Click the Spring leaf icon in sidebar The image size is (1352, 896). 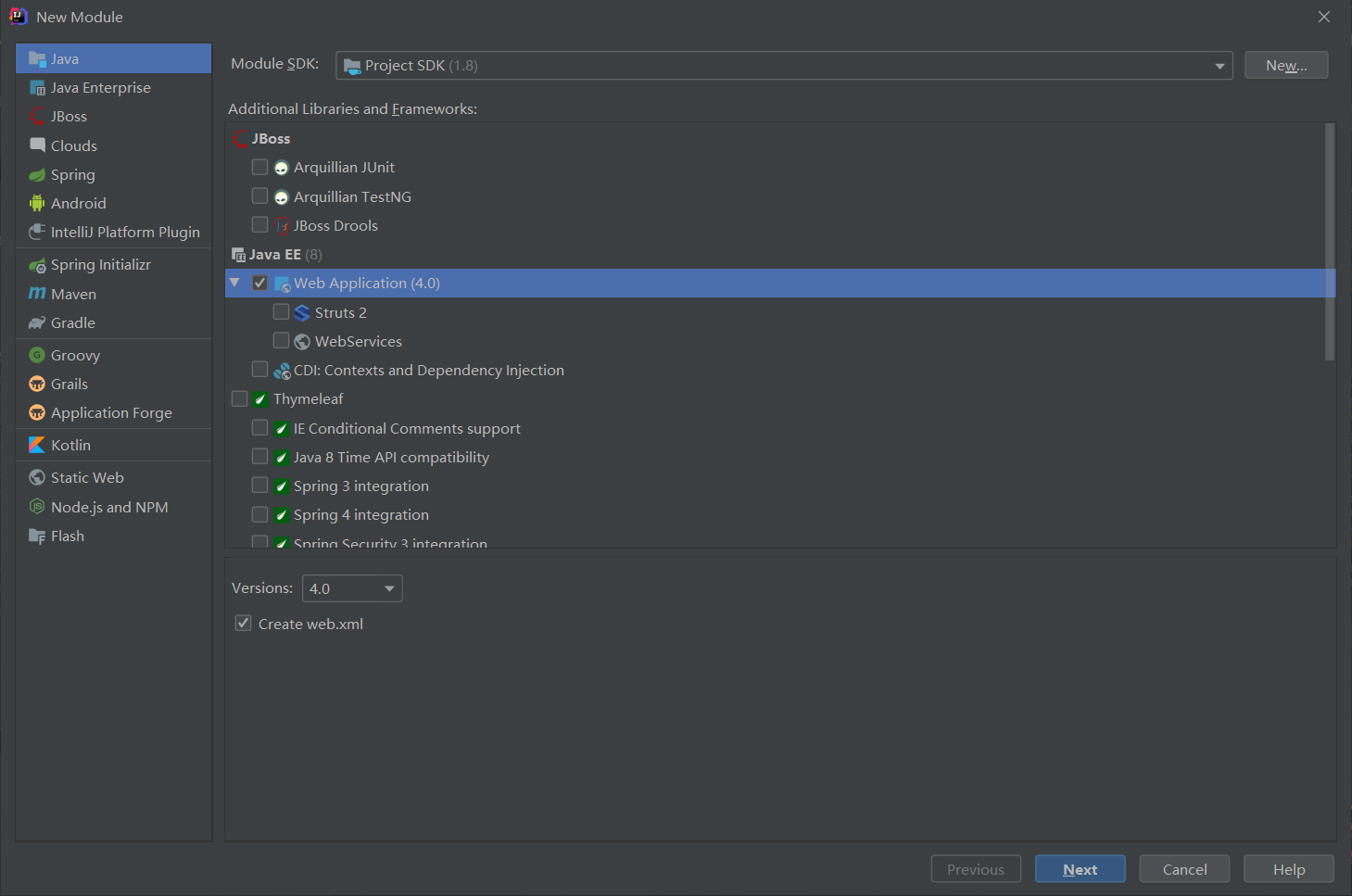coord(37,174)
